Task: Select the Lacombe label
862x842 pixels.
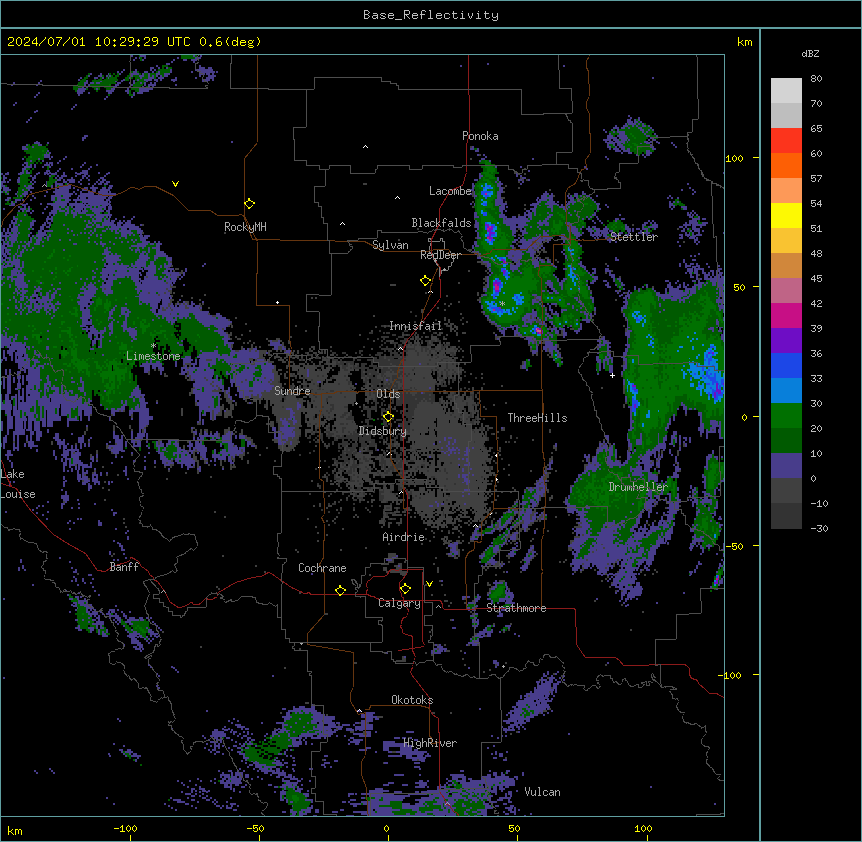Action: tap(450, 191)
